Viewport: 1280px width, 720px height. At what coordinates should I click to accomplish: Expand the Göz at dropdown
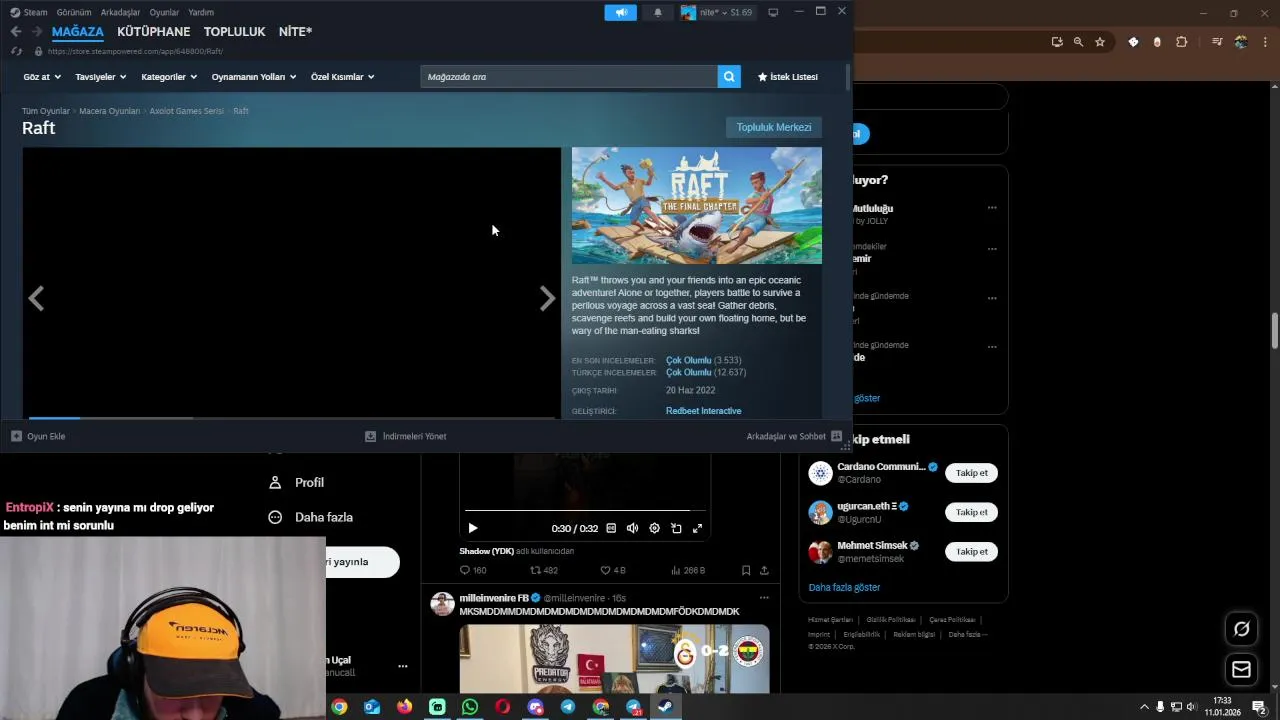coord(42,77)
